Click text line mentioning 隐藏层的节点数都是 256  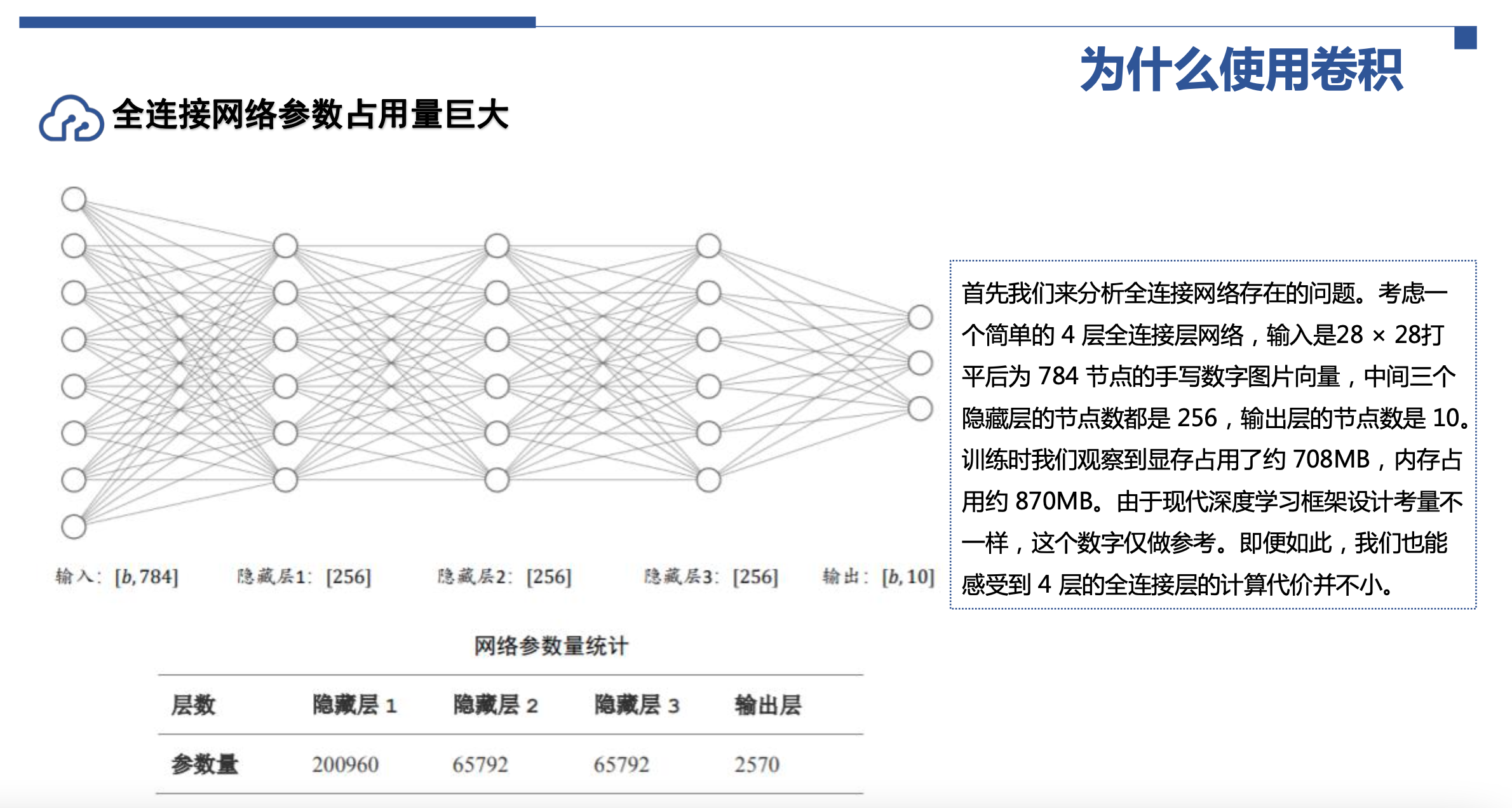(x=1215, y=419)
